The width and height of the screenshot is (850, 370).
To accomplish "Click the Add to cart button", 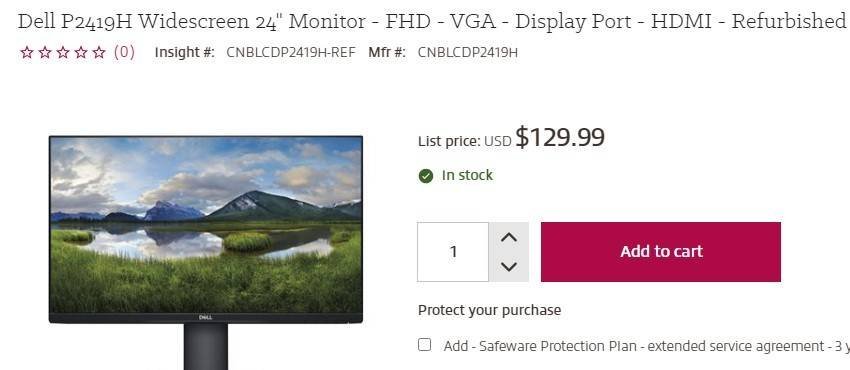I will [x=661, y=252].
